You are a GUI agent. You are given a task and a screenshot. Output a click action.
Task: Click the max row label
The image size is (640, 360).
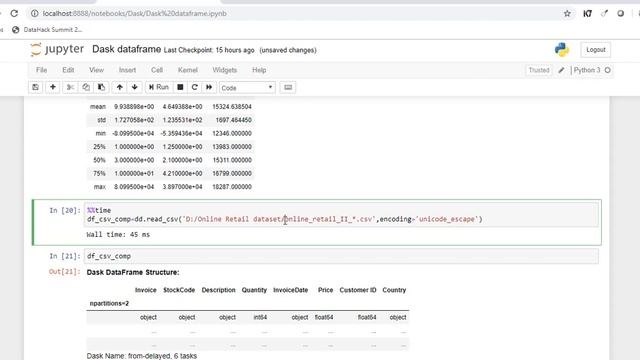coord(100,187)
